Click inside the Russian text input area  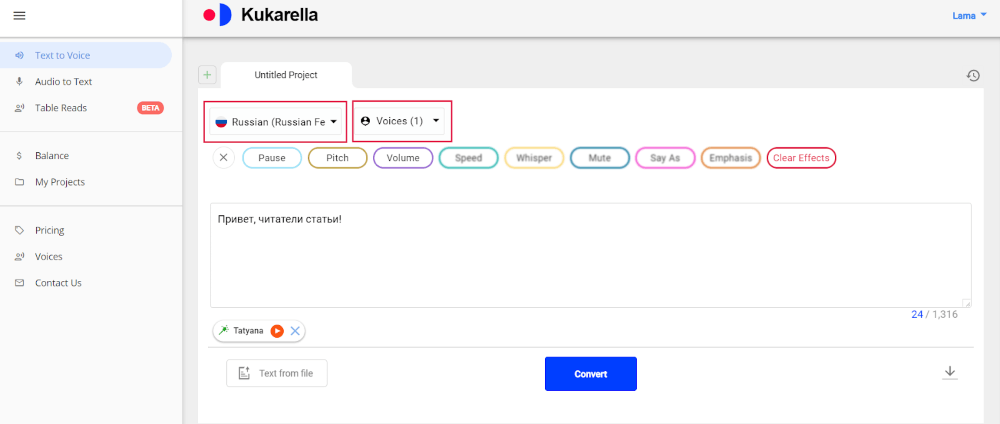point(591,255)
